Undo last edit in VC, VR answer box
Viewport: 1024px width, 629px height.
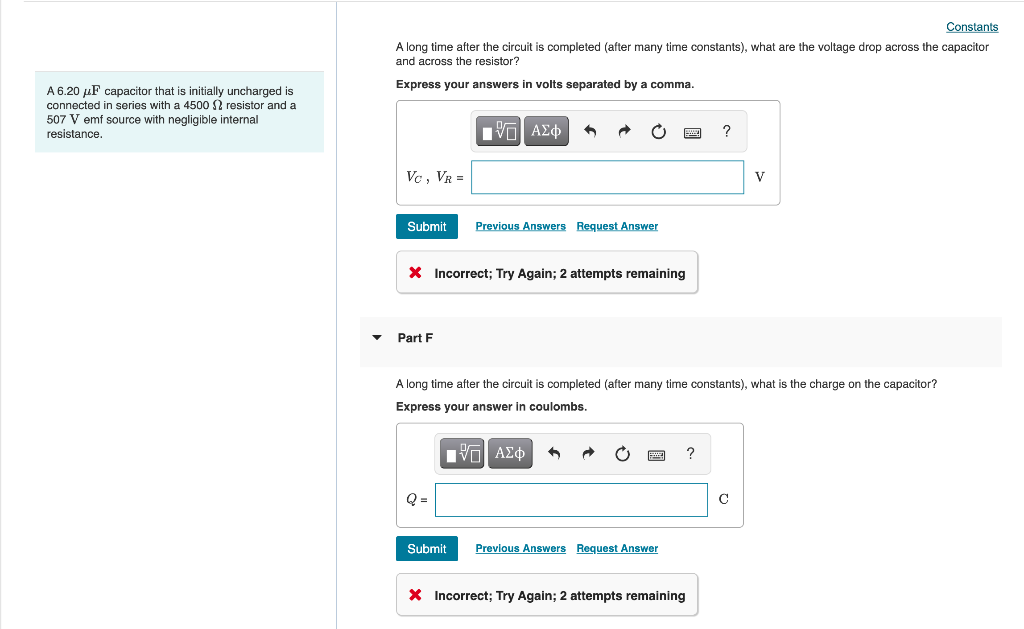pyautogui.click(x=590, y=131)
